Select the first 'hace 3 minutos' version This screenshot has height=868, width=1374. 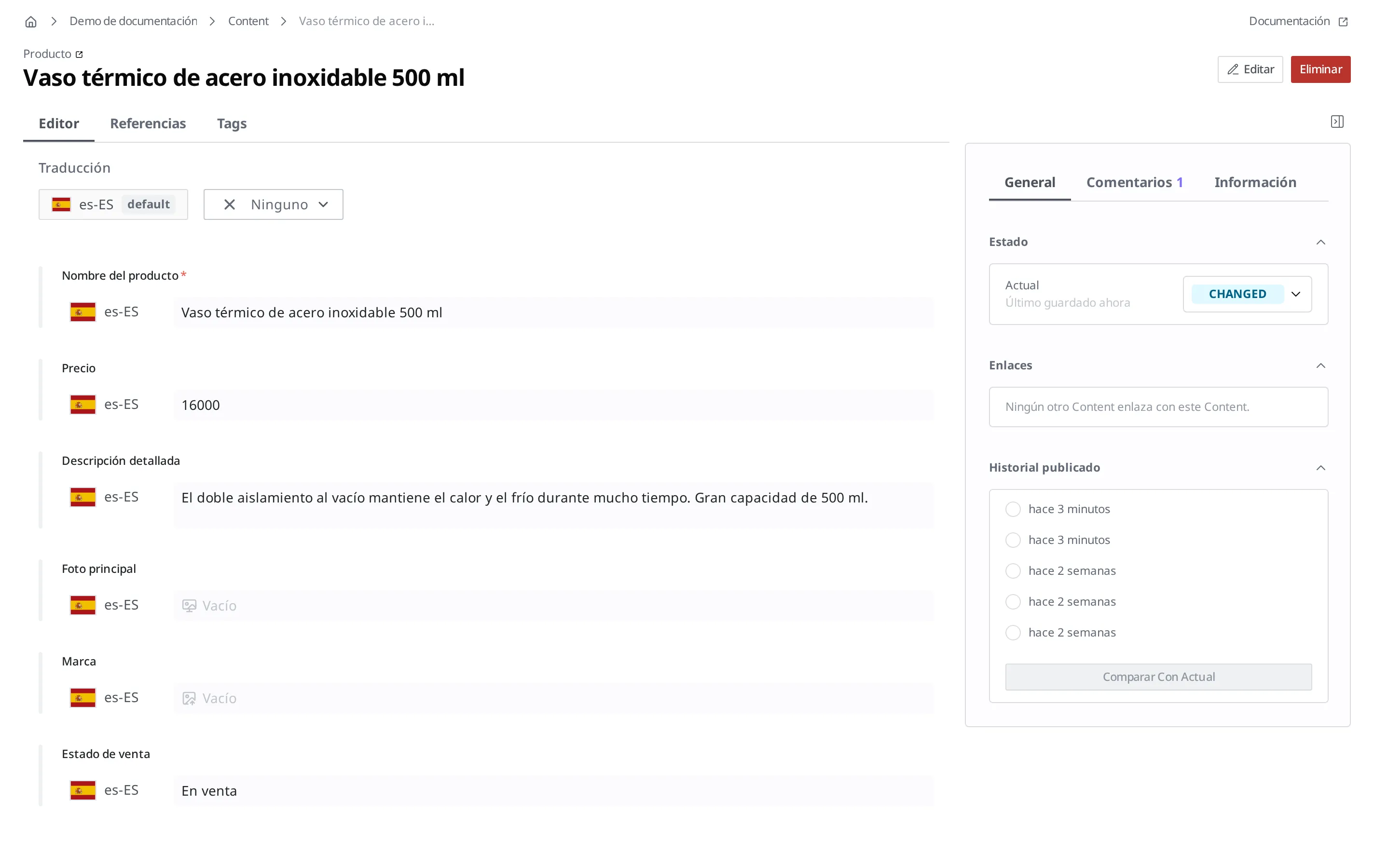pos(1013,509)
